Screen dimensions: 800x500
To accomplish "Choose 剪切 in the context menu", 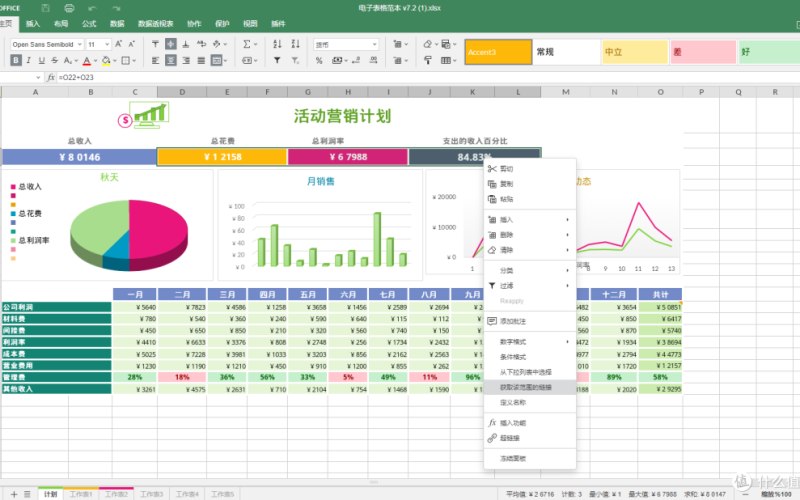I will click(530, 168).
